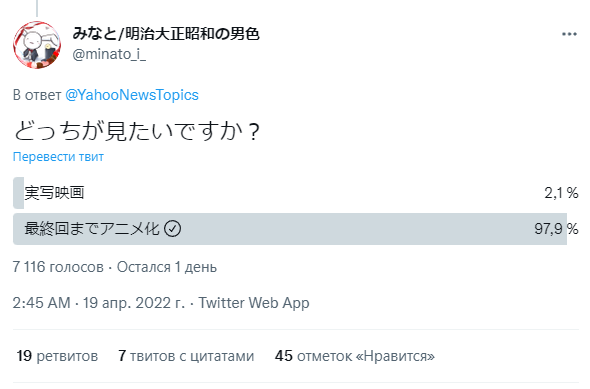590x389 pixels.
Task: Open the Twitter Web App source link
Action: click(x=254, y=303)
